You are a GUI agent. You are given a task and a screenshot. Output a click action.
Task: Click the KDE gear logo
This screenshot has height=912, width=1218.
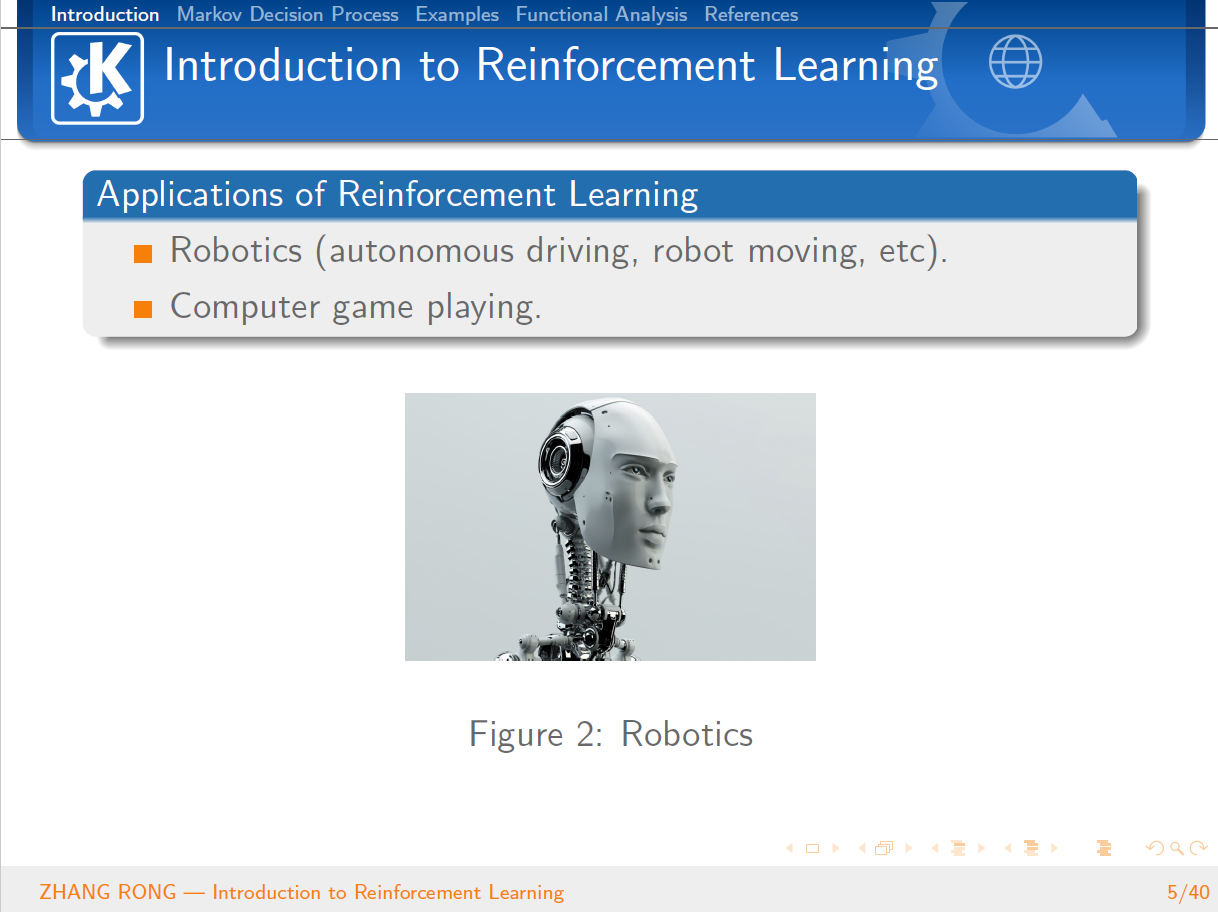(97, 78)
